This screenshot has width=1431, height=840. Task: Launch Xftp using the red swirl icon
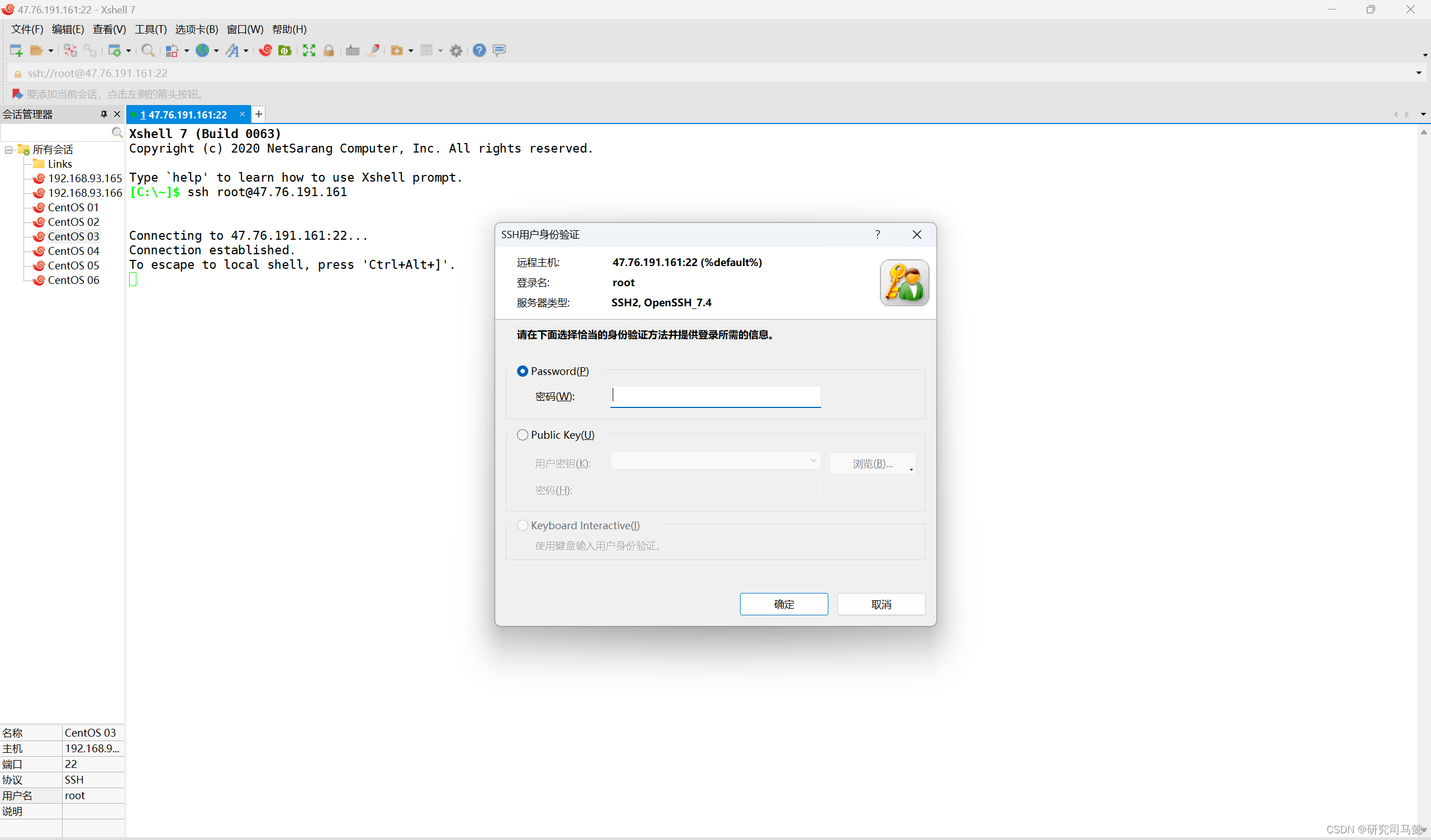[x=265, y=50]
